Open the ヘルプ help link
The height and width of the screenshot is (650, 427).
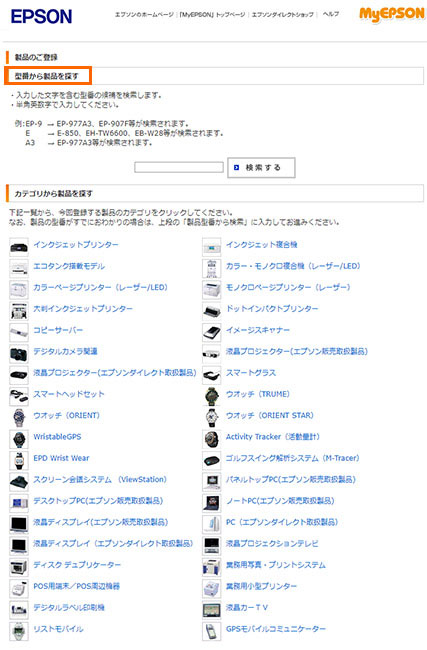pyautogui.click(x=331, y=14)
